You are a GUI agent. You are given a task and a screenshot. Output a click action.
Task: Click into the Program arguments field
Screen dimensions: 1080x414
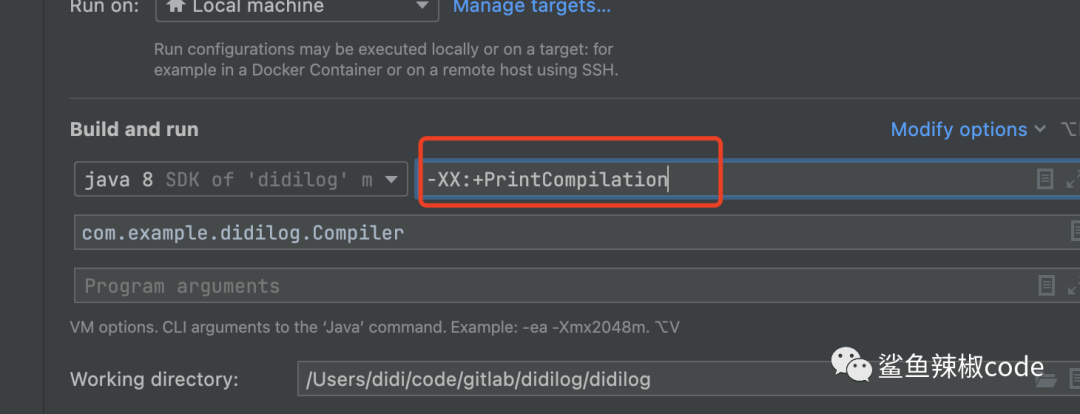pyautogui.click(x=550, y=286)
